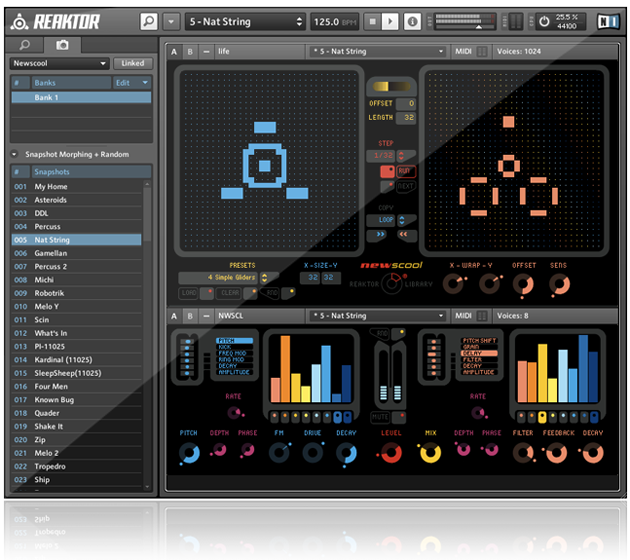Image resolution: width=630 pixels, height=560 pixels.
Task: Select Bank 1 in the banks list
Action: click(x=82, y=97)
